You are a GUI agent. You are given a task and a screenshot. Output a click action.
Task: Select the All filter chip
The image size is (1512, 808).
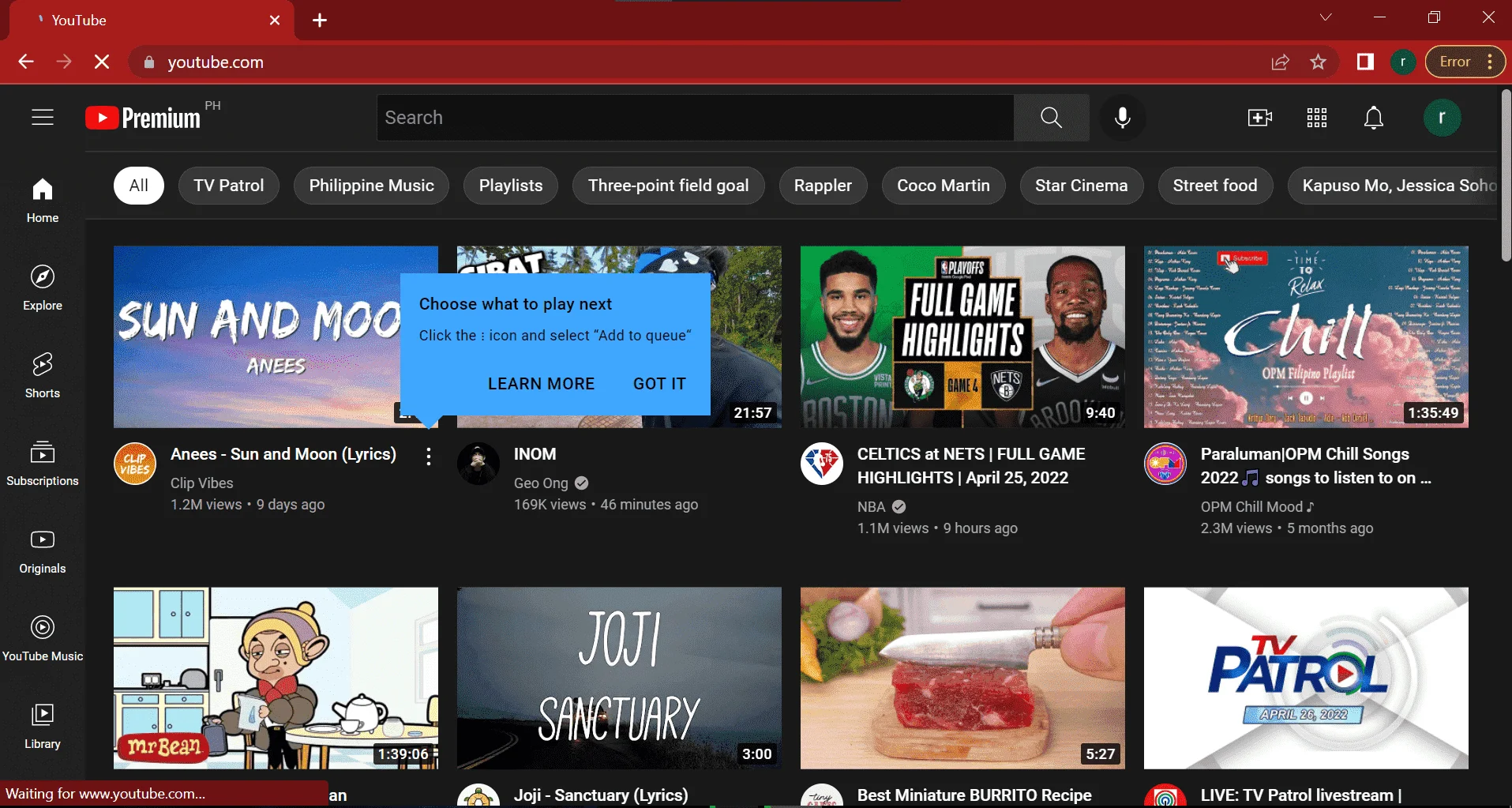point(139,186)
